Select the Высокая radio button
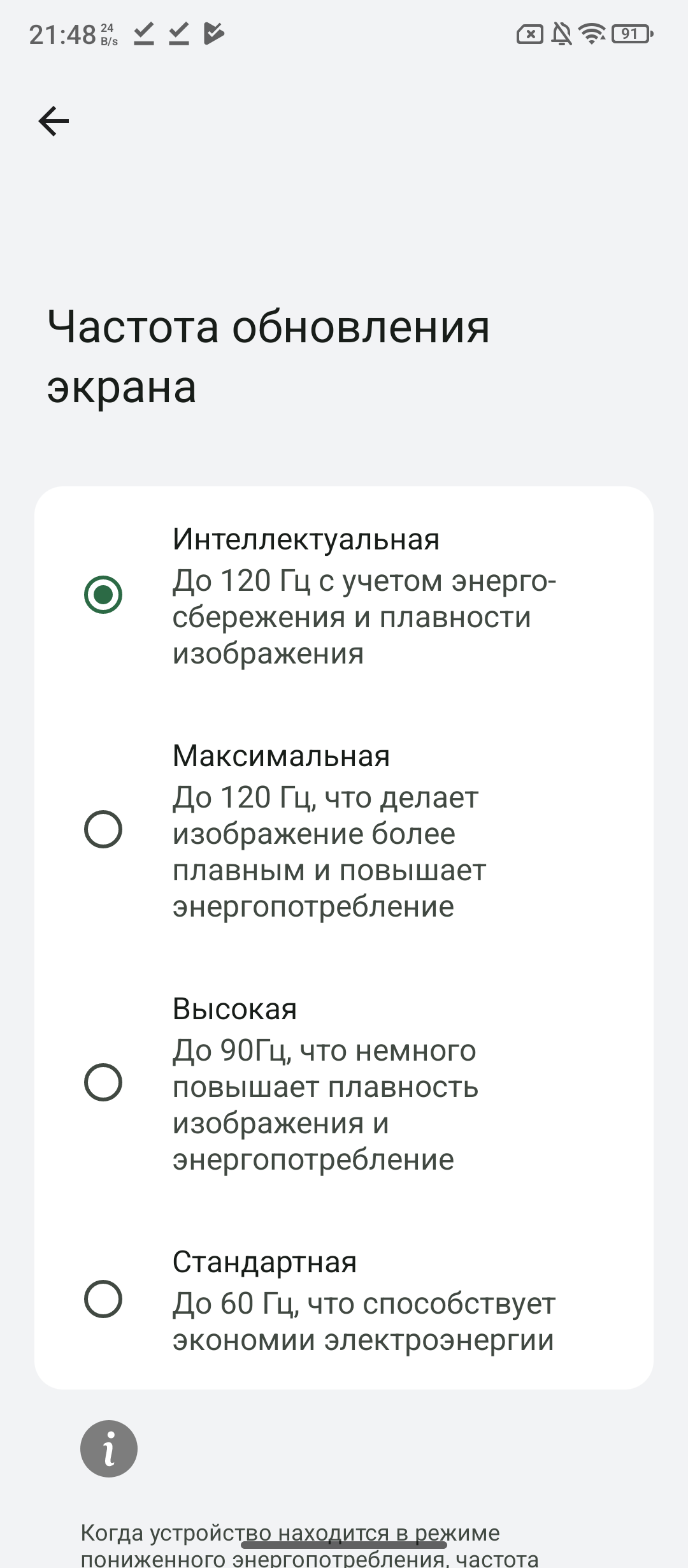 tap(103, 1082)
